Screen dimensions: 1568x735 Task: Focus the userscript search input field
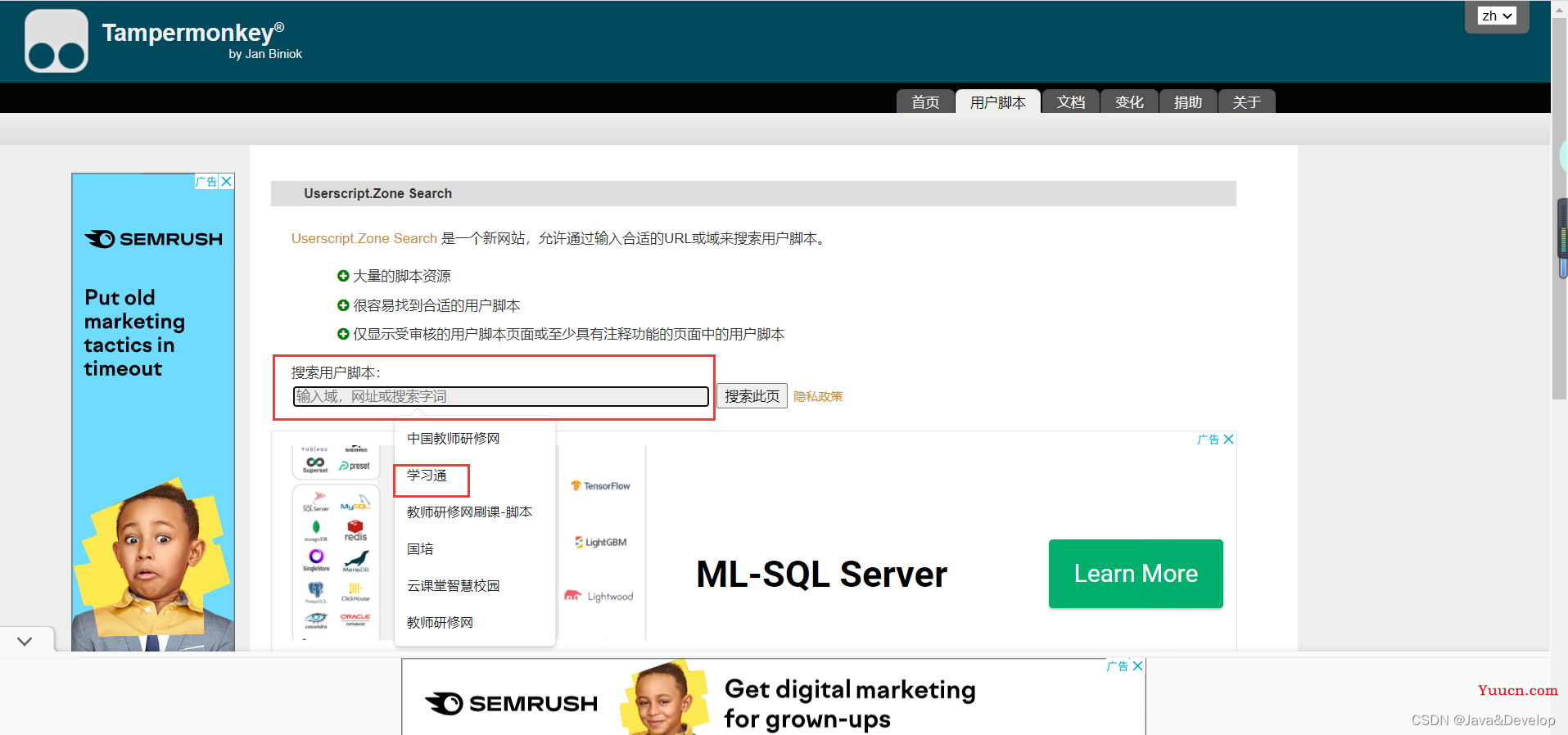(x=501, y=396)
